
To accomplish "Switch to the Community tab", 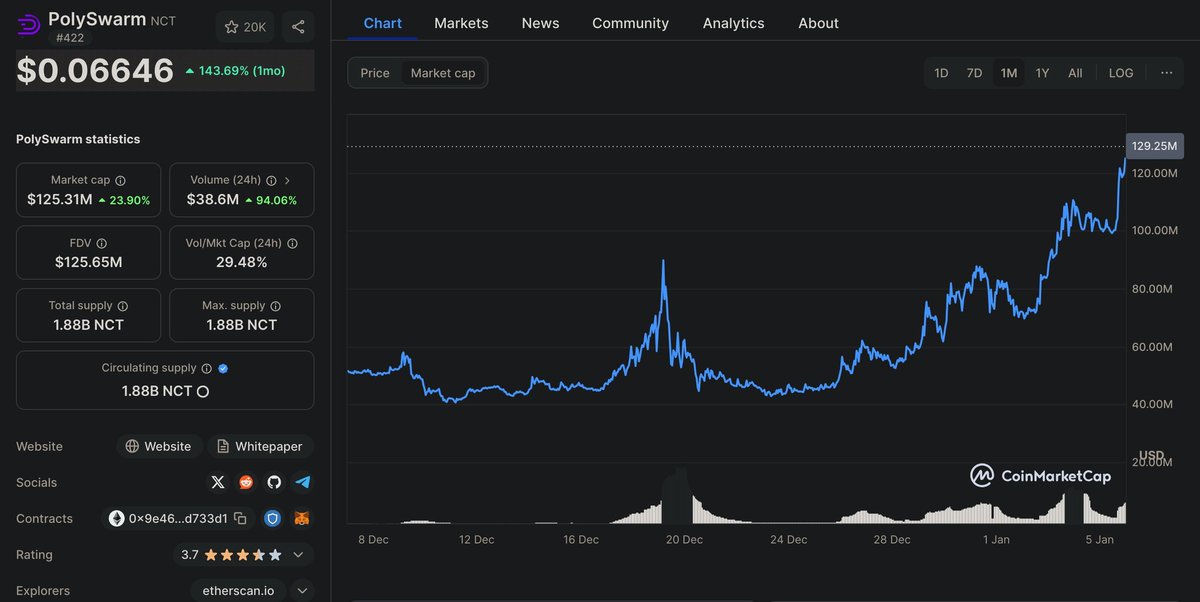I will (x=630, y=23).
